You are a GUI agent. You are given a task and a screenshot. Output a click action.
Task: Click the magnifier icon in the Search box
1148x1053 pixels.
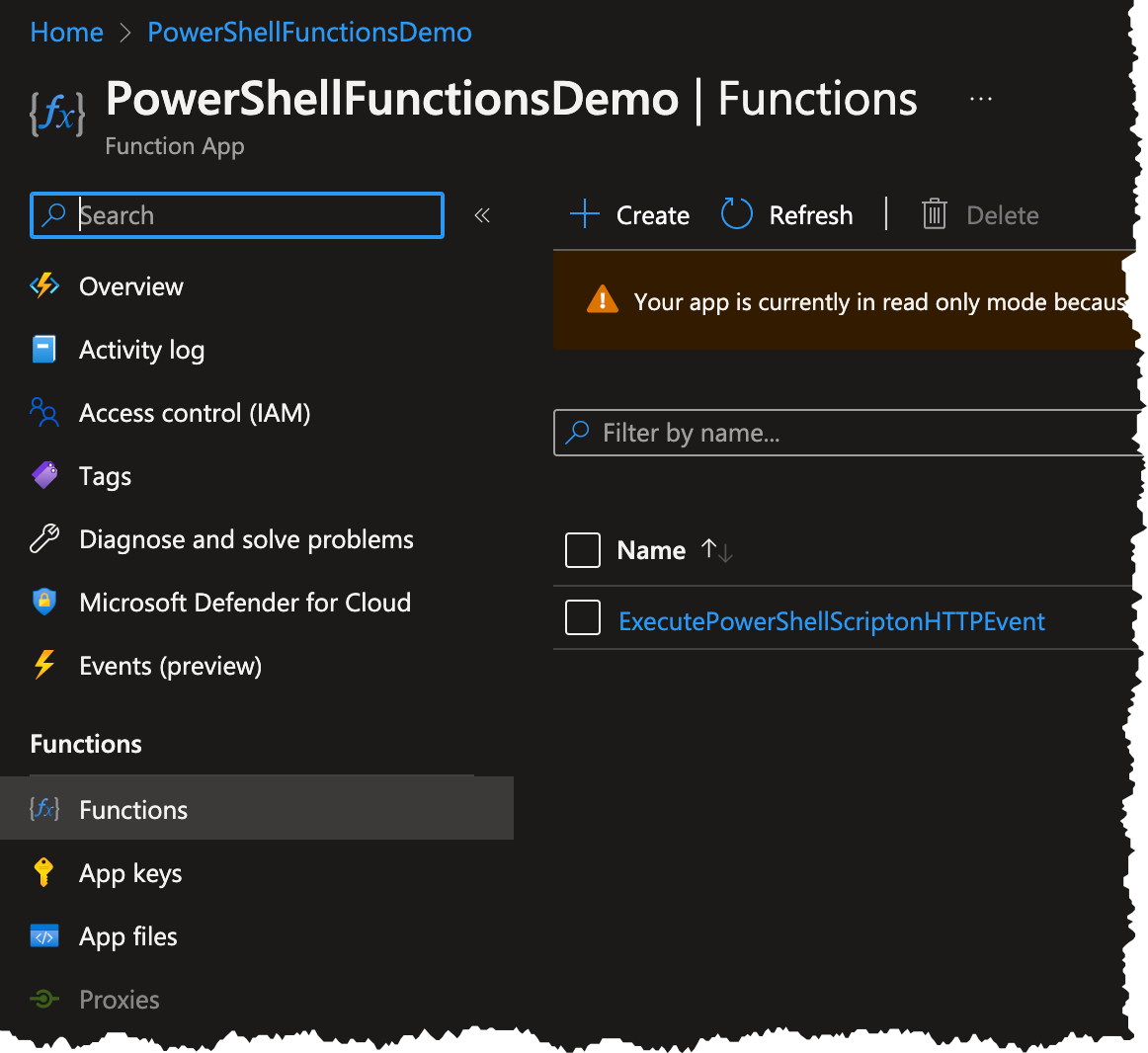[53, 214]
